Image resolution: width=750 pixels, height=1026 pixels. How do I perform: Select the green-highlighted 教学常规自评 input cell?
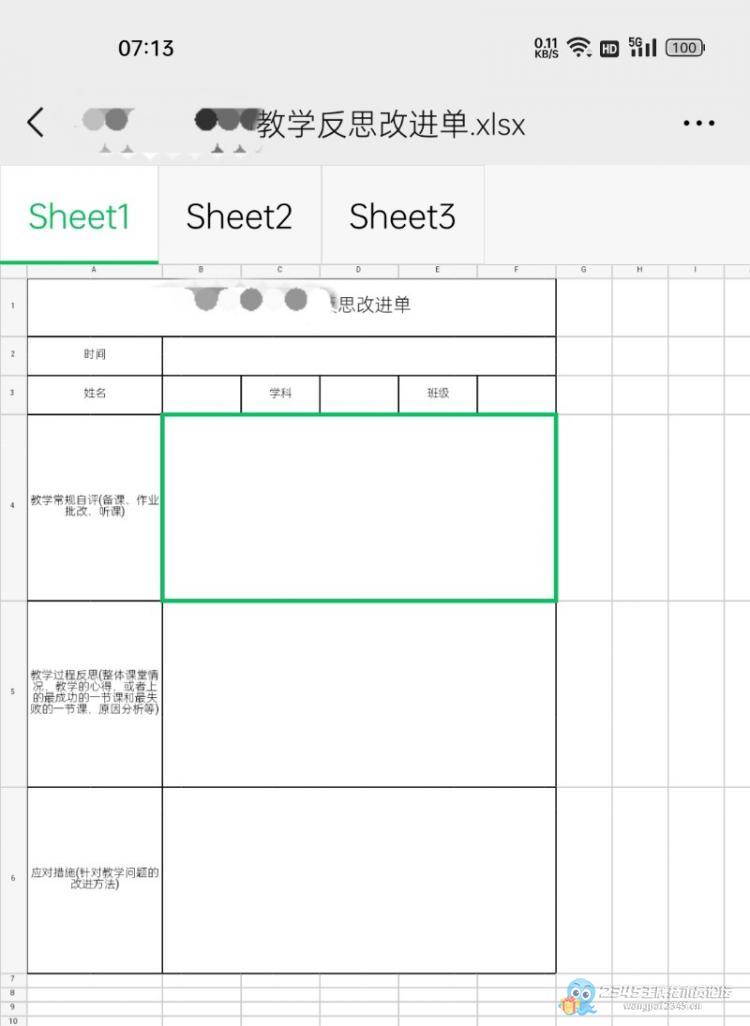click(358, 507)
